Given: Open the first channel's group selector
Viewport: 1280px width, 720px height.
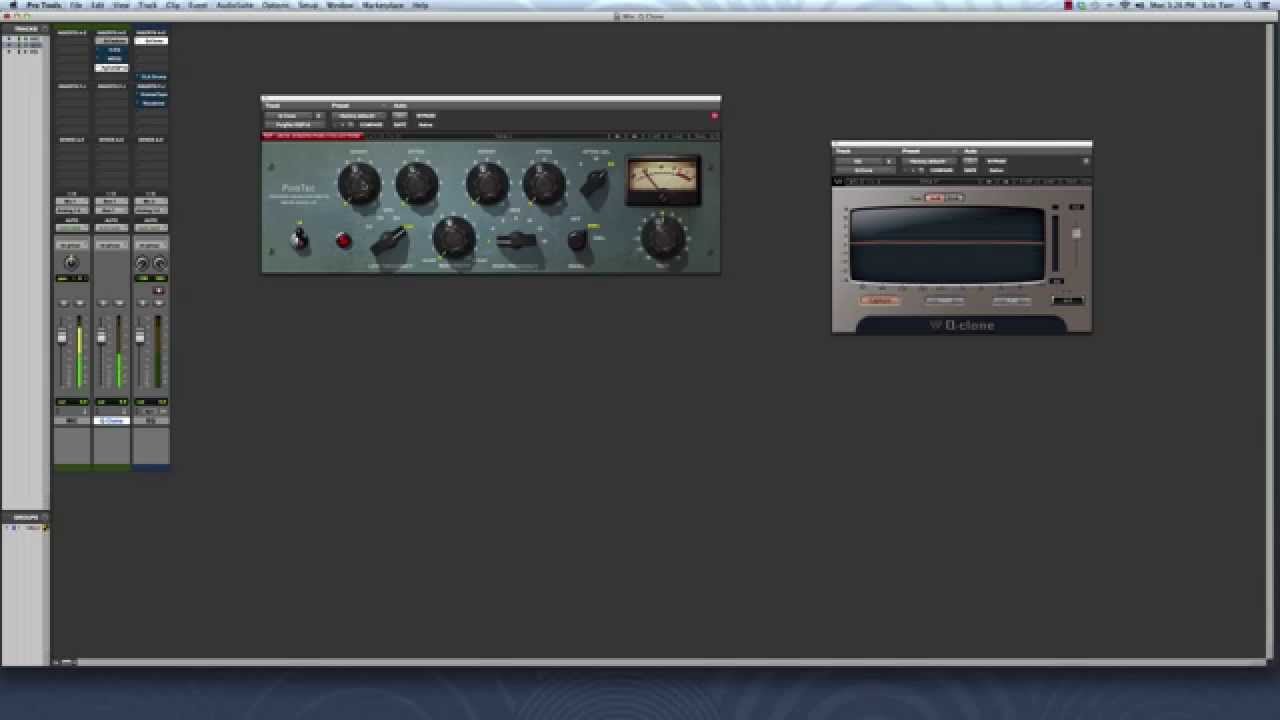Looking at the screenshot, I should tap(72, 245).
